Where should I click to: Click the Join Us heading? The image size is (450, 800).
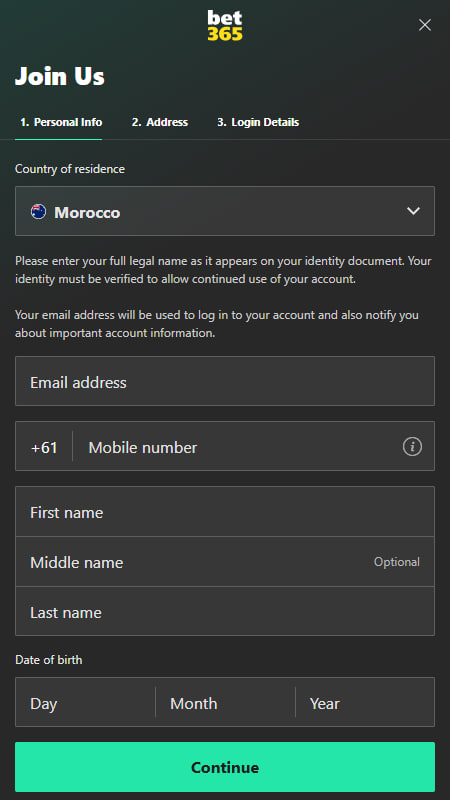[x=60, y=77]
